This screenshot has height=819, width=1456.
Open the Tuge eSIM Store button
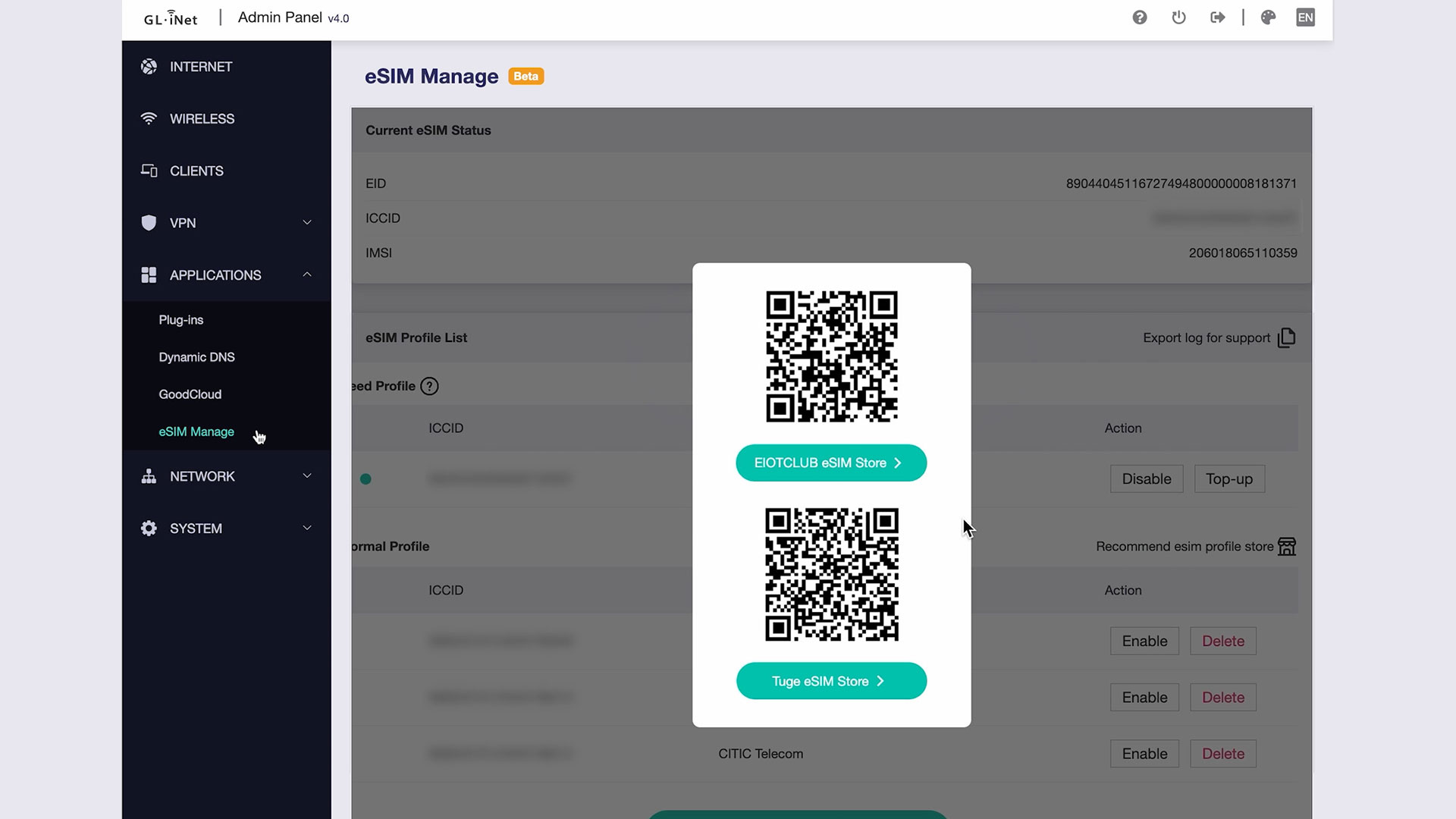click(831, 681)
